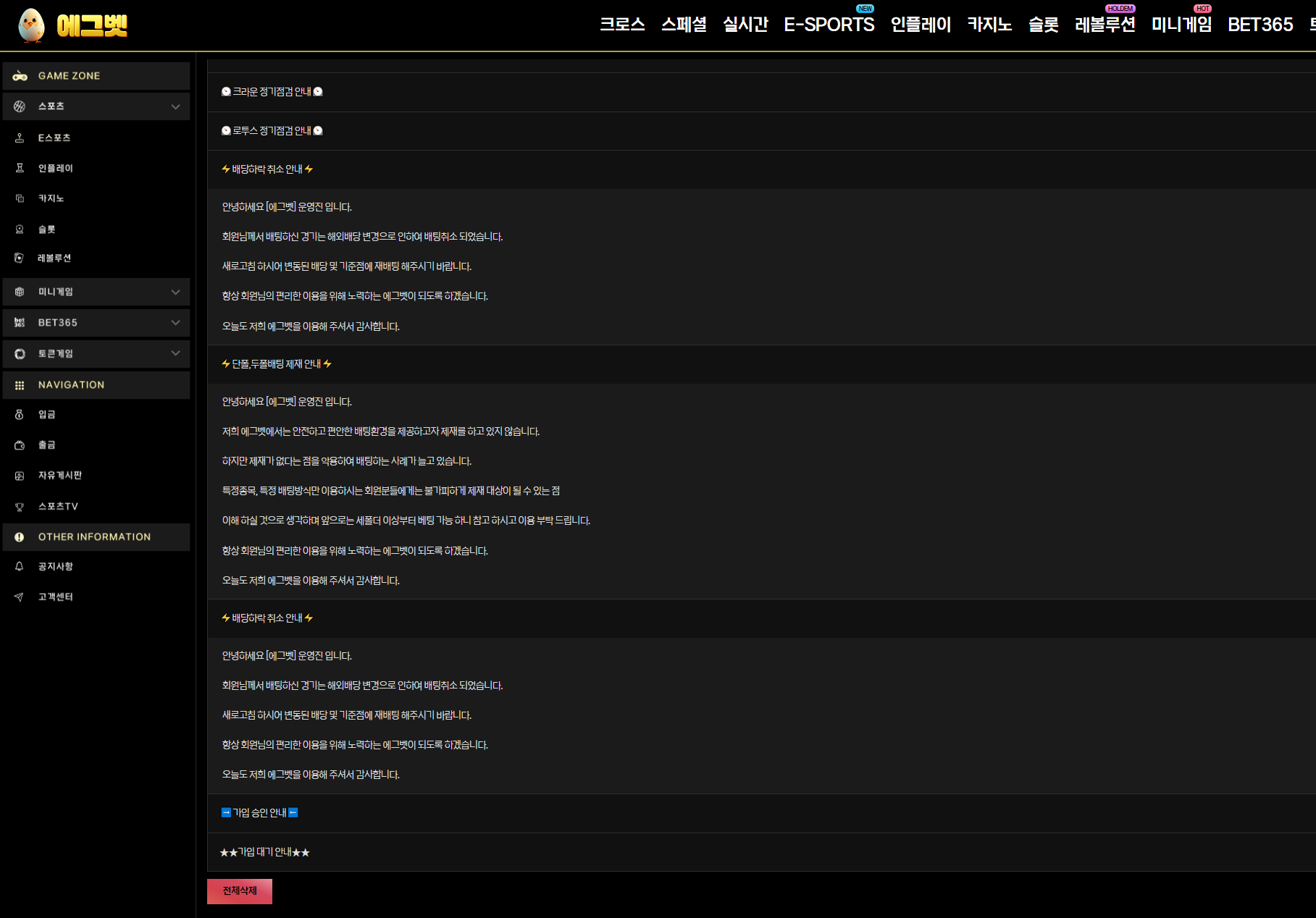Open the E-SPORTS top menu
Image resolution: width=1316 pixels, height=918 pixels.
pos(829,25)
